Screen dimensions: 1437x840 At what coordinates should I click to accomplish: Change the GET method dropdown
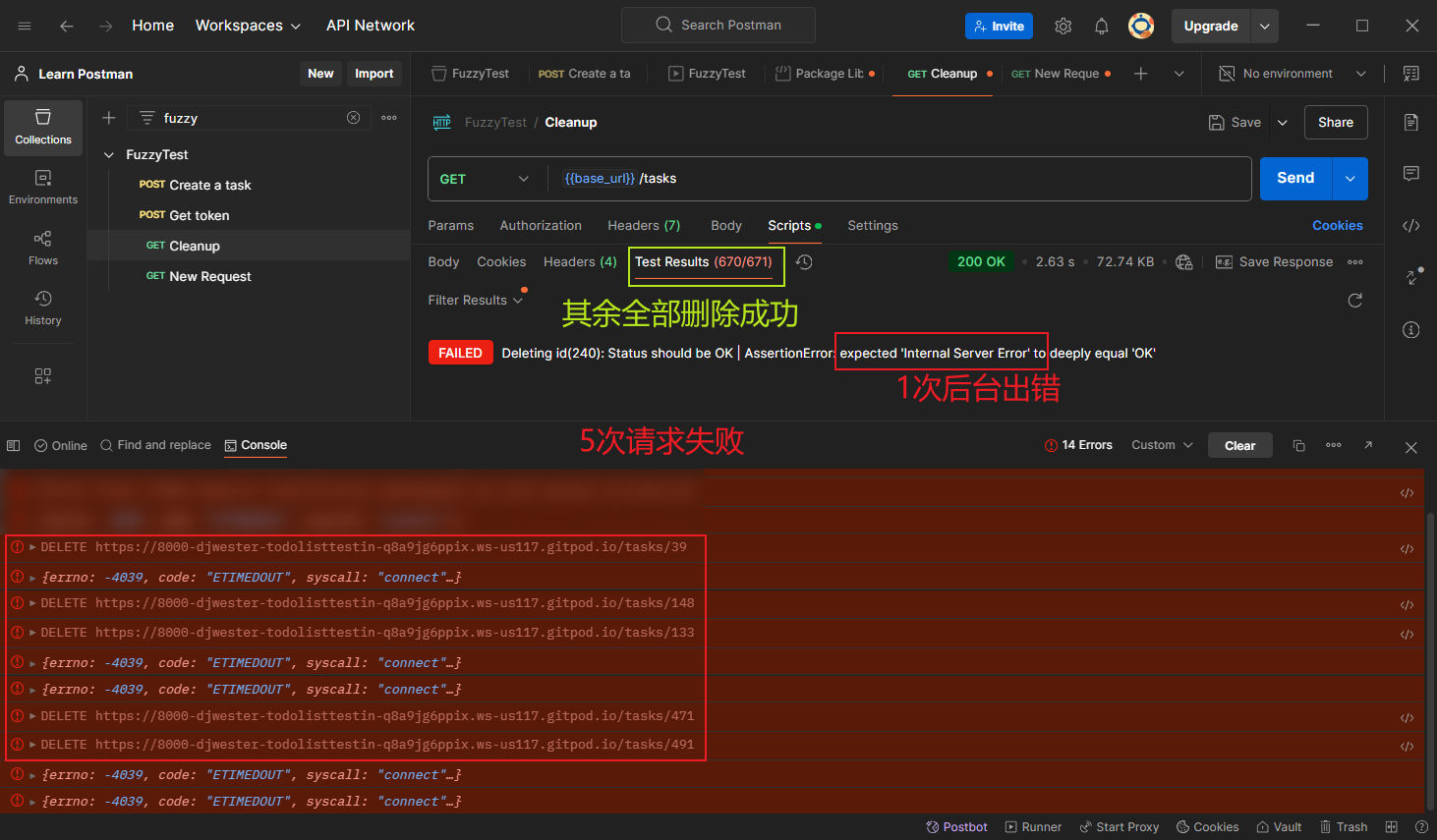[485, 179]
